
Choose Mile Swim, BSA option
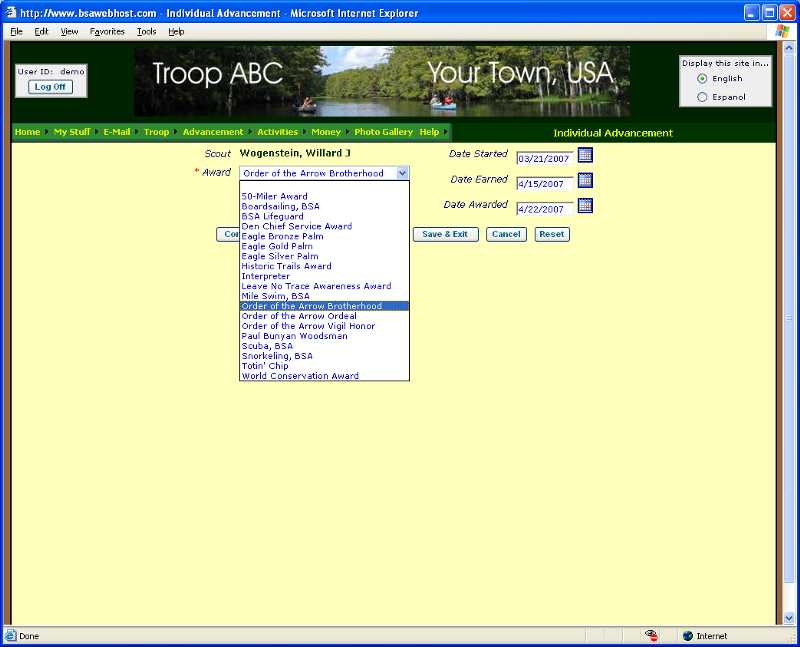coord(324,296)
